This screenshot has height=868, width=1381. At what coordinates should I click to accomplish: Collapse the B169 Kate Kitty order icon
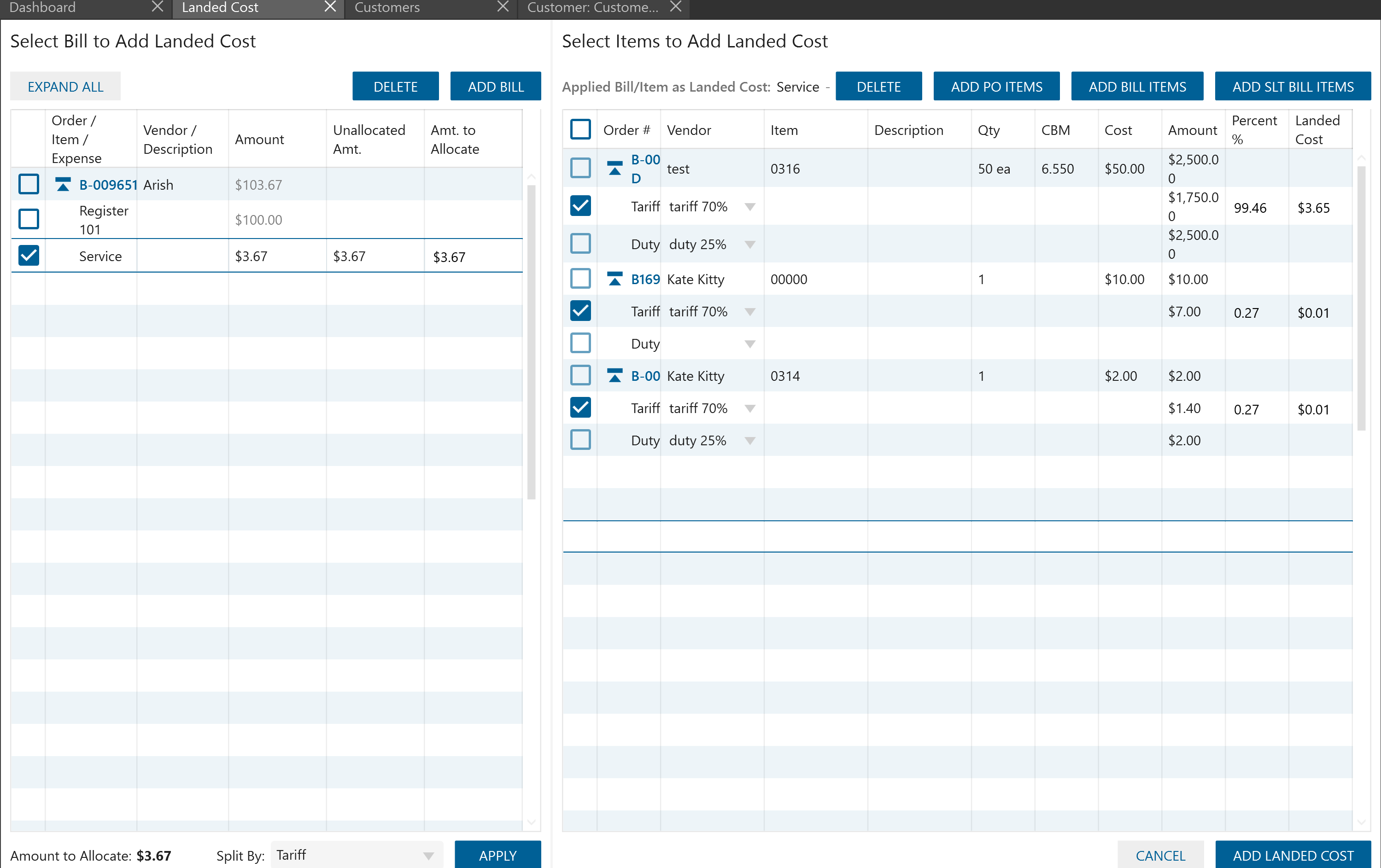click(614, 279)
